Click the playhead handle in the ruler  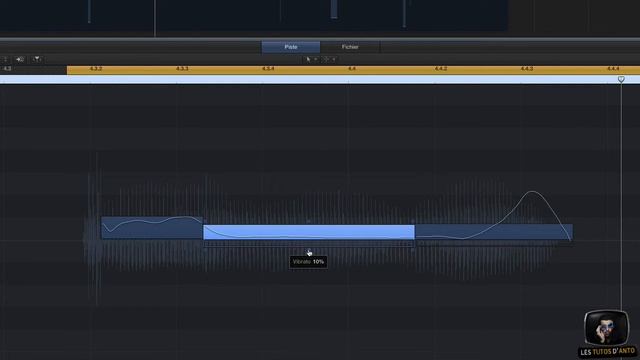[x=621, y=79]
